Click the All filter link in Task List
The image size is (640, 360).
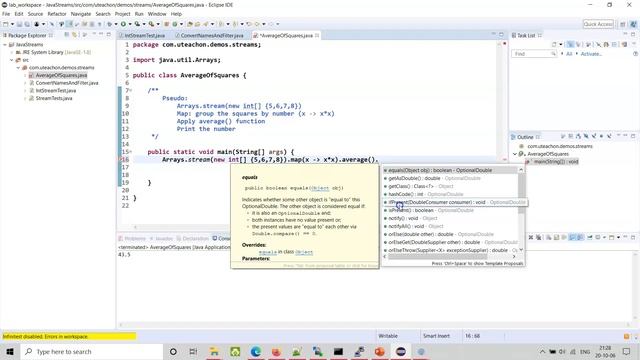pos(569,54)
